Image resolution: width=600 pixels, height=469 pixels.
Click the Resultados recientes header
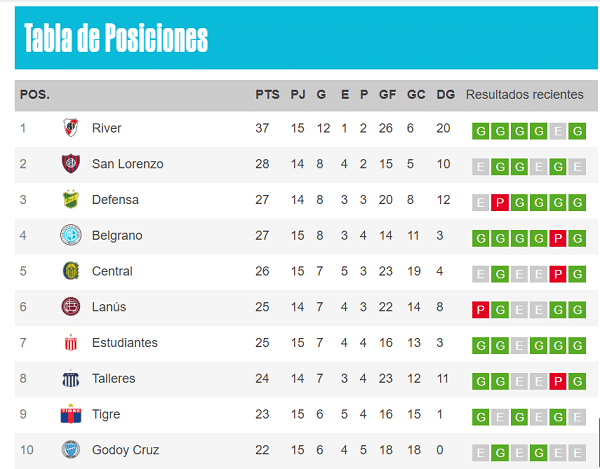click(x=525, y=94)
